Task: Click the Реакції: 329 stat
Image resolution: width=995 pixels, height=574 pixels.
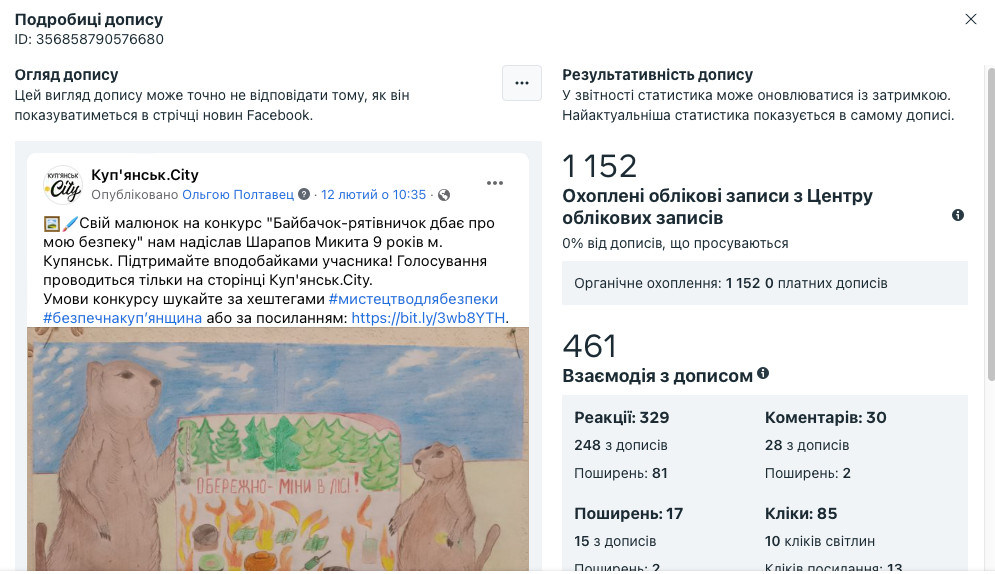Action: [622, 417]
